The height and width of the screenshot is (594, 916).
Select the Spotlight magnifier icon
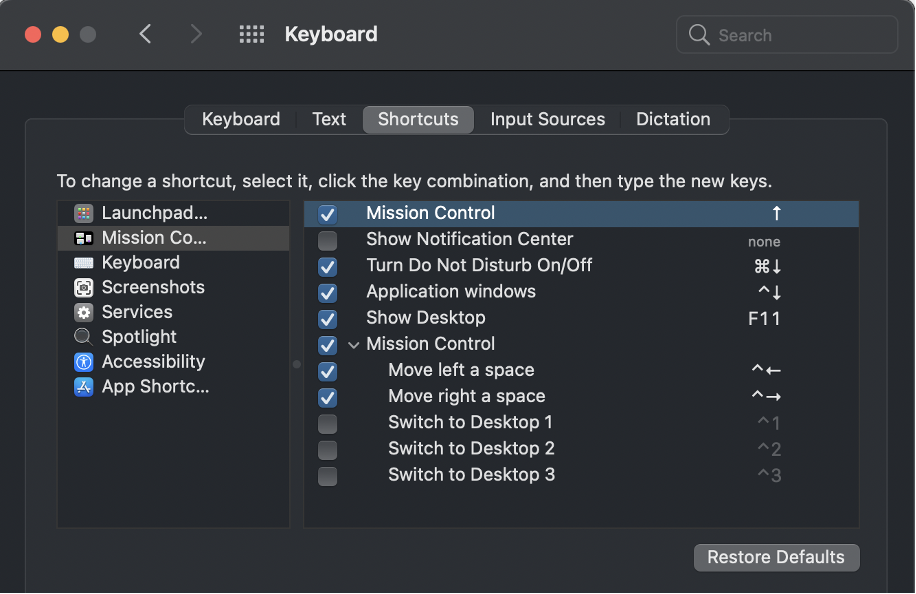pyautogui.click(x=84, y=337)
